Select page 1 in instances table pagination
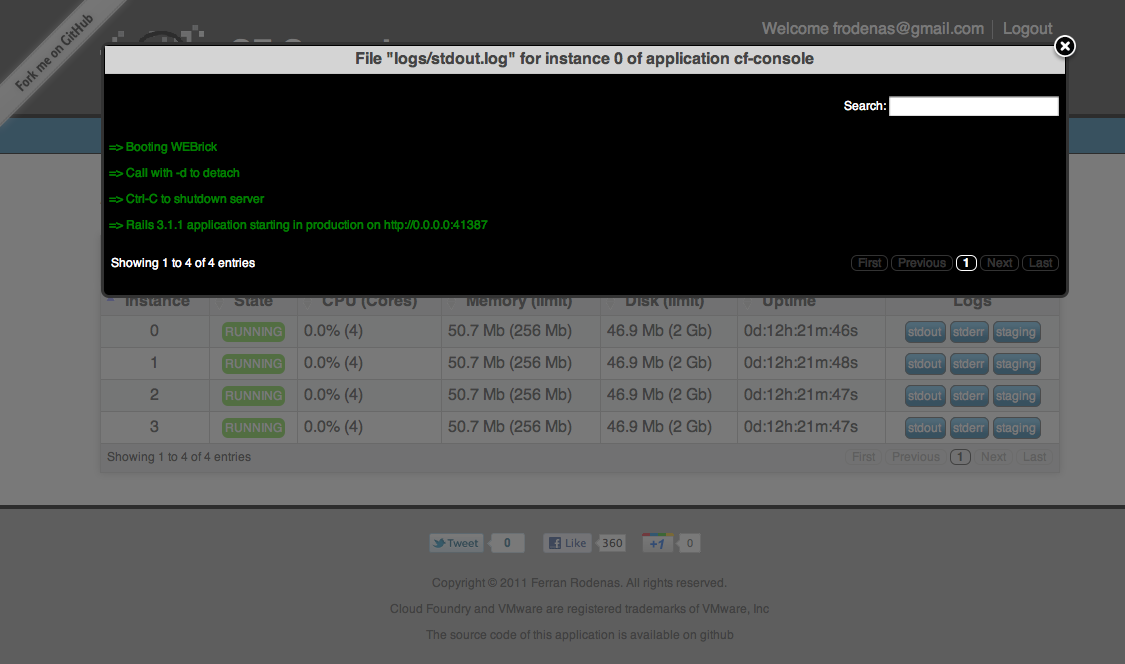Image resolution: width=1125 pixels, height=664 pixels. click(x=960, y=457)
